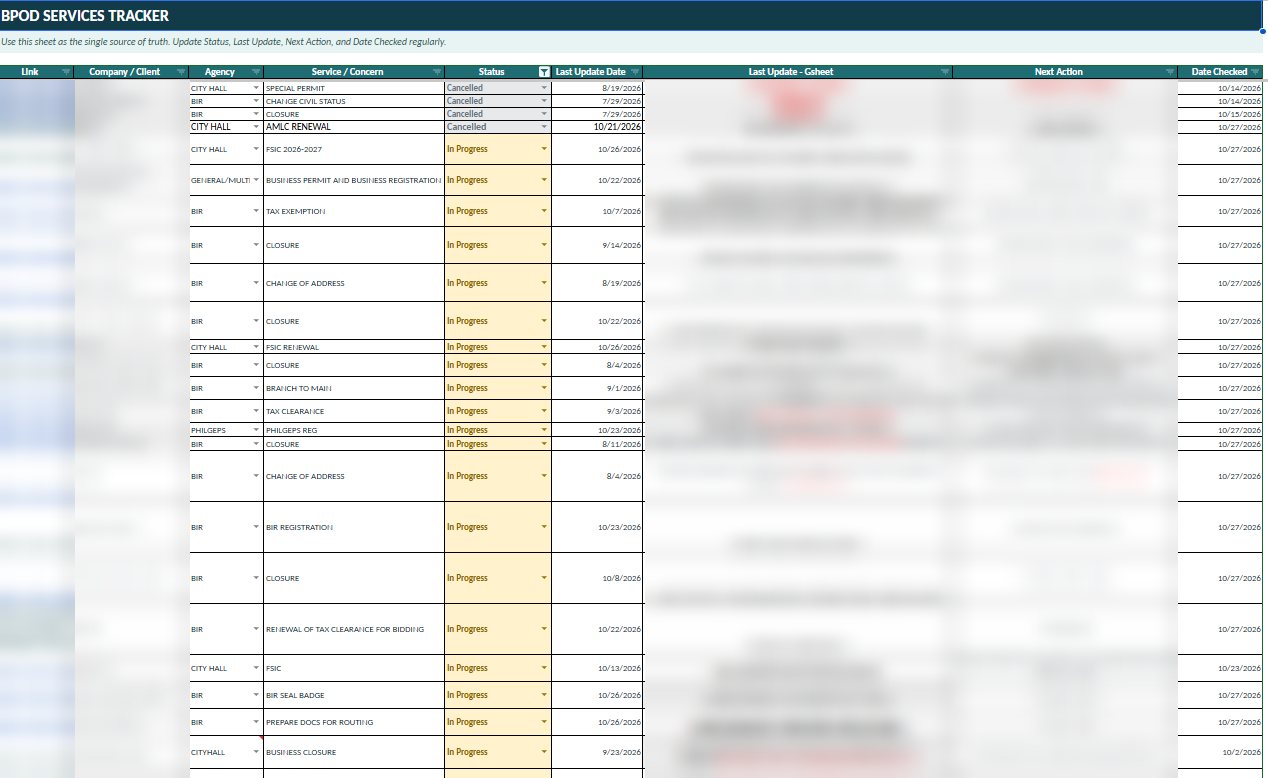This screenshot has width=1268, height=778.
Task: Select the AMLC RENEWAL service cell
Action: coord(354,127)
